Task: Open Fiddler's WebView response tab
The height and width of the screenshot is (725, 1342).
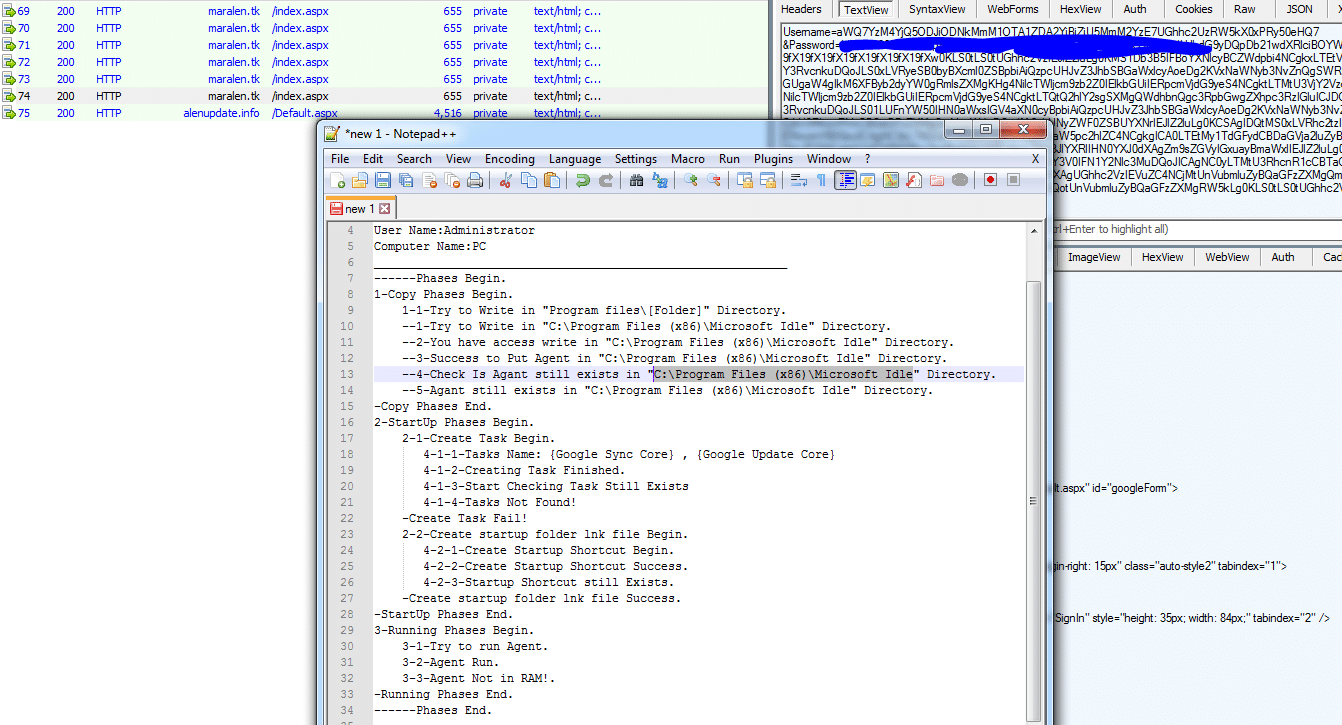Action: pyautogui.click(x=1226, y=257)
